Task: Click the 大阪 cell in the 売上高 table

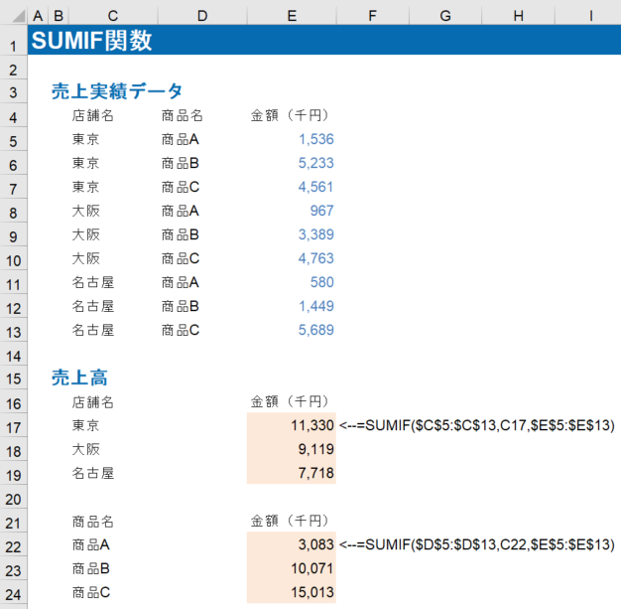Action: tap(86, 449)
